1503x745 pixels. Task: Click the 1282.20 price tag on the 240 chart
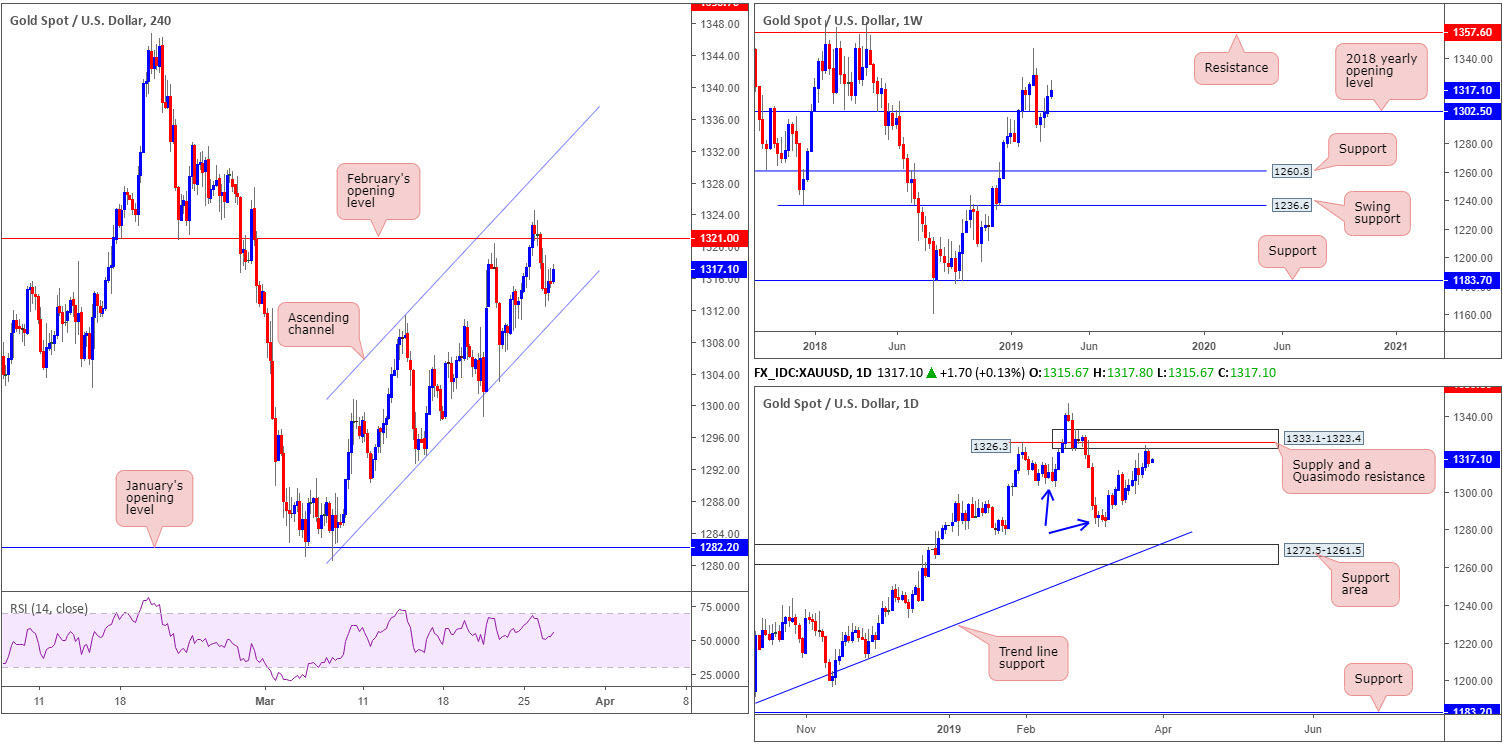[x=719, y=548]
